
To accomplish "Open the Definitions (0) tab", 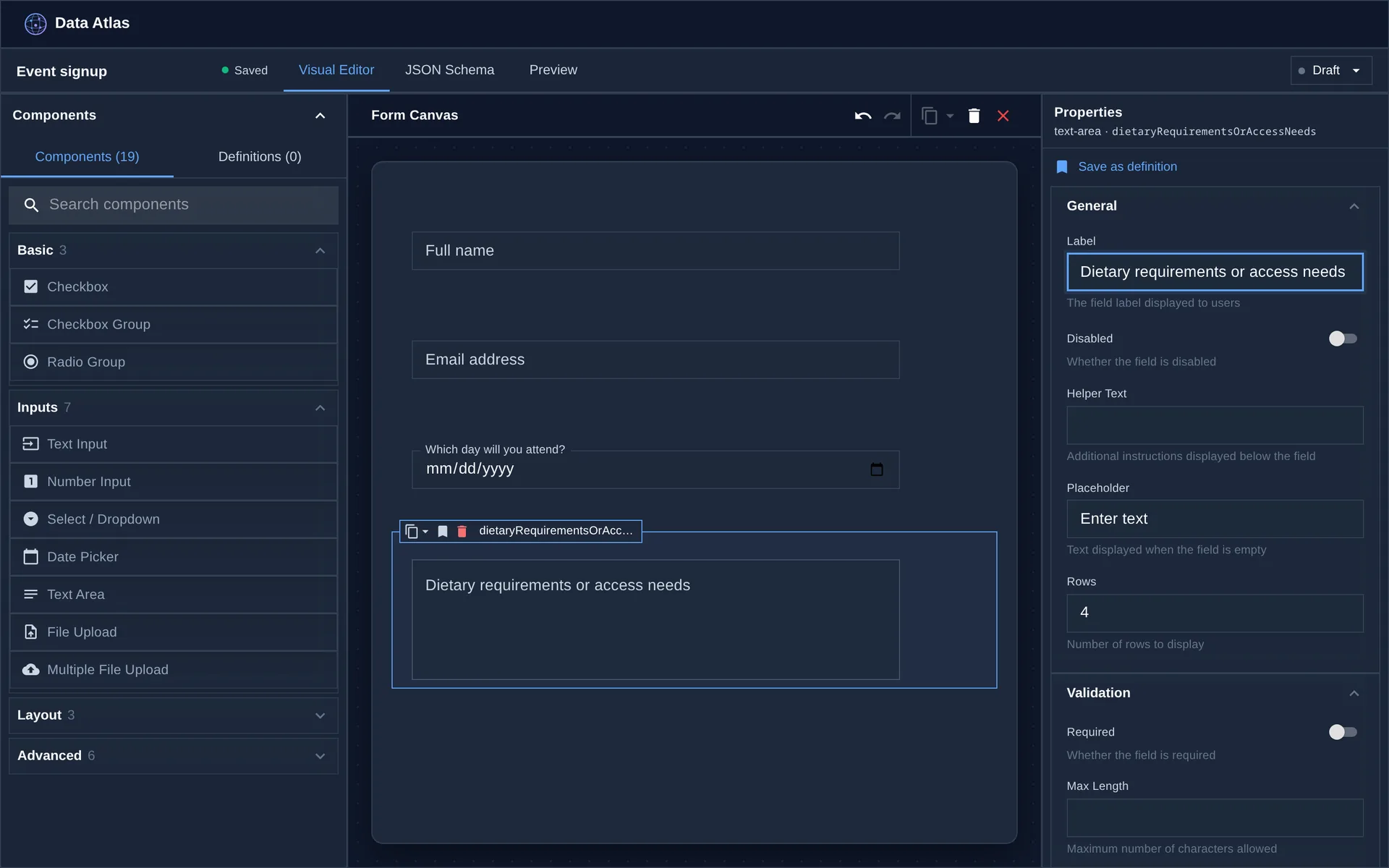I will (x=260, y=157).
